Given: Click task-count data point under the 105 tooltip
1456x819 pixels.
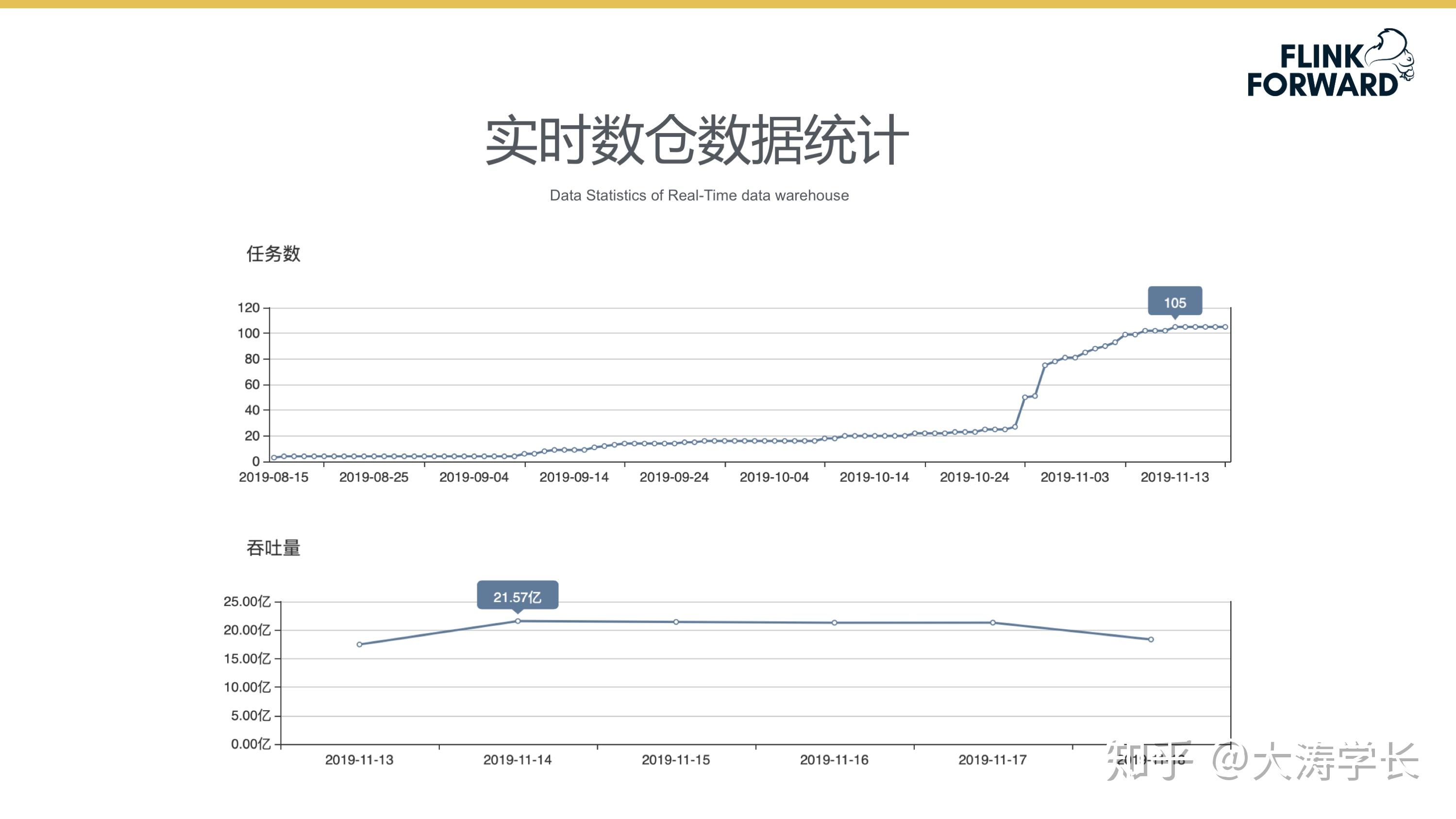Looking at the screenshot, I should coord(1175,327).
